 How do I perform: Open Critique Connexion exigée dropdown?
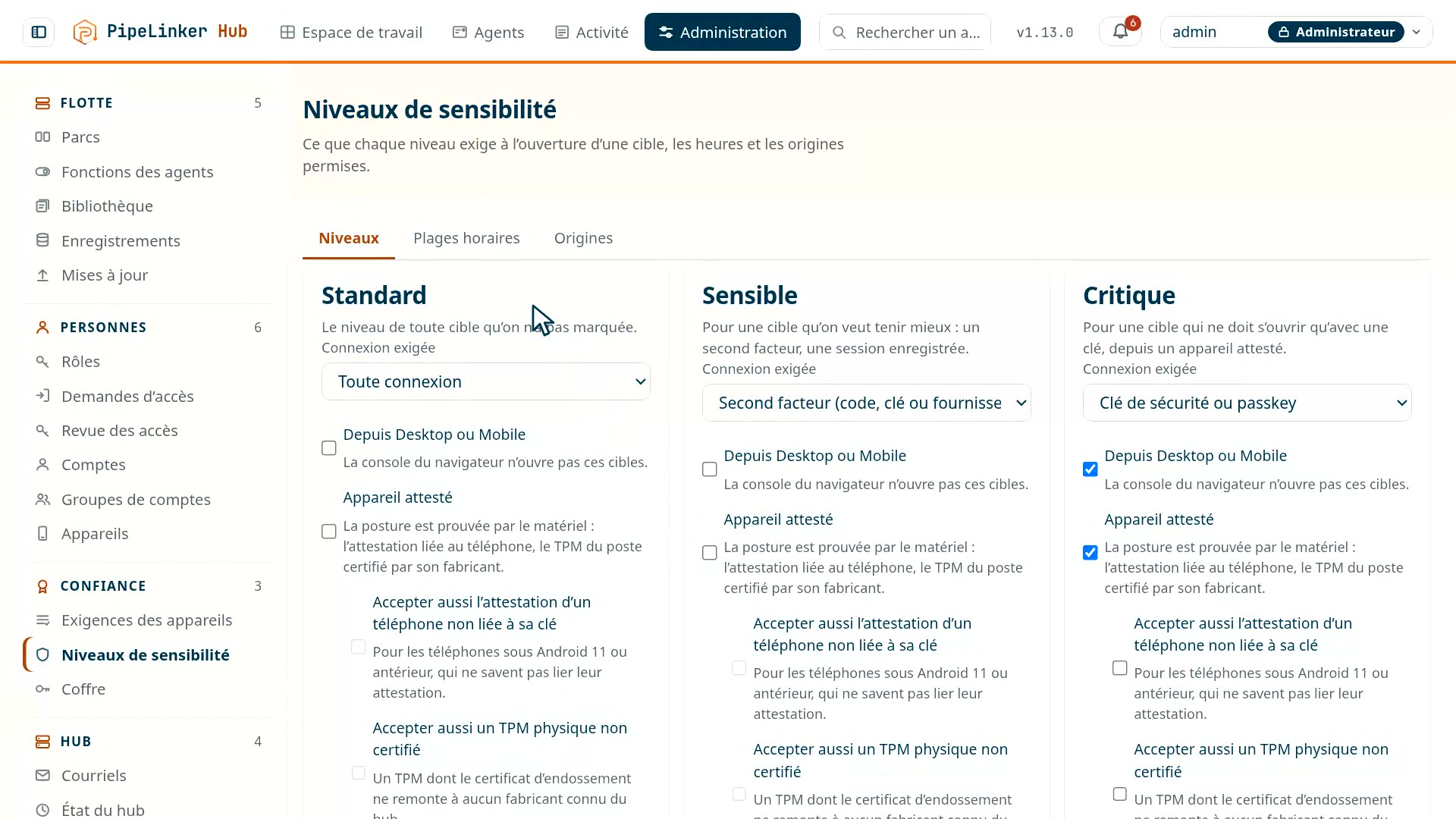1247,403
